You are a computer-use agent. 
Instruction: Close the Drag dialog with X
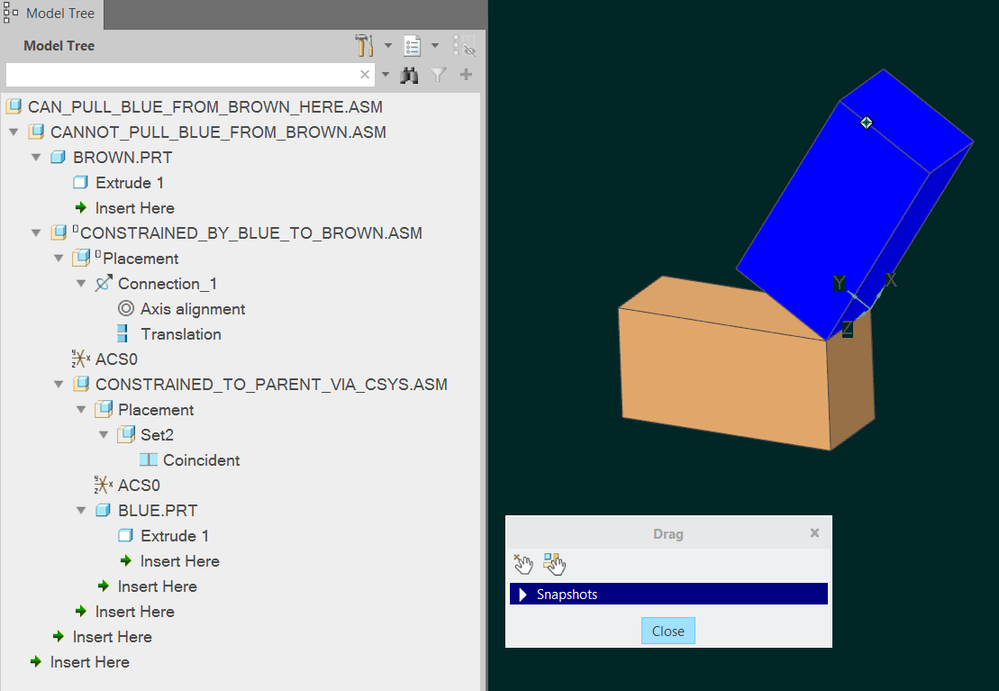click(814, 533)
